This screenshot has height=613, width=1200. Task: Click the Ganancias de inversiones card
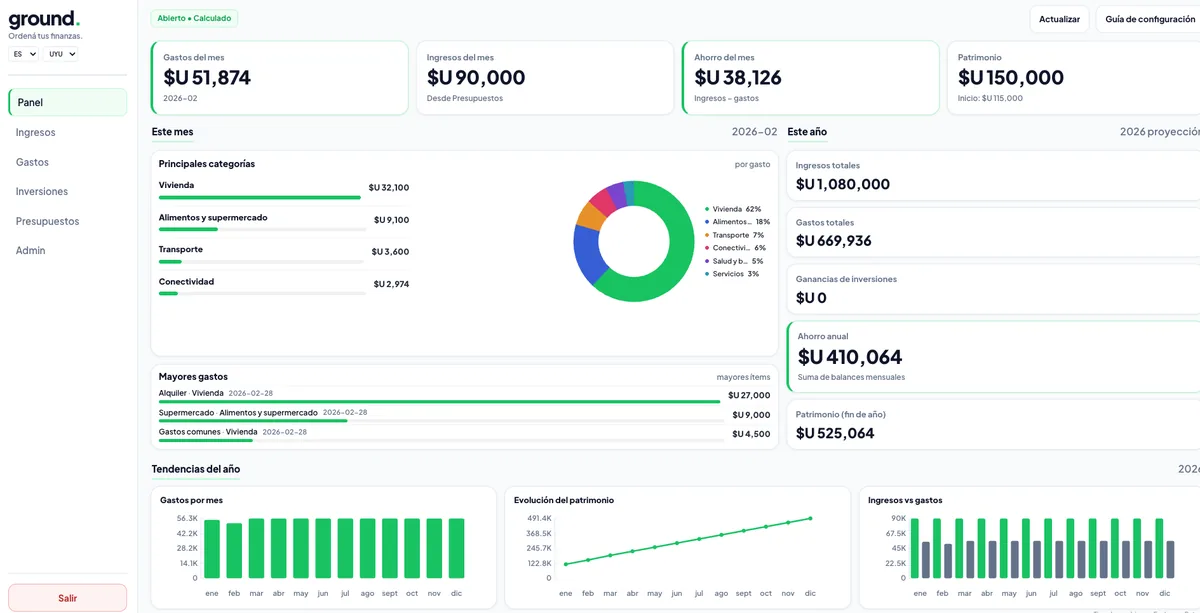(994, 289)
